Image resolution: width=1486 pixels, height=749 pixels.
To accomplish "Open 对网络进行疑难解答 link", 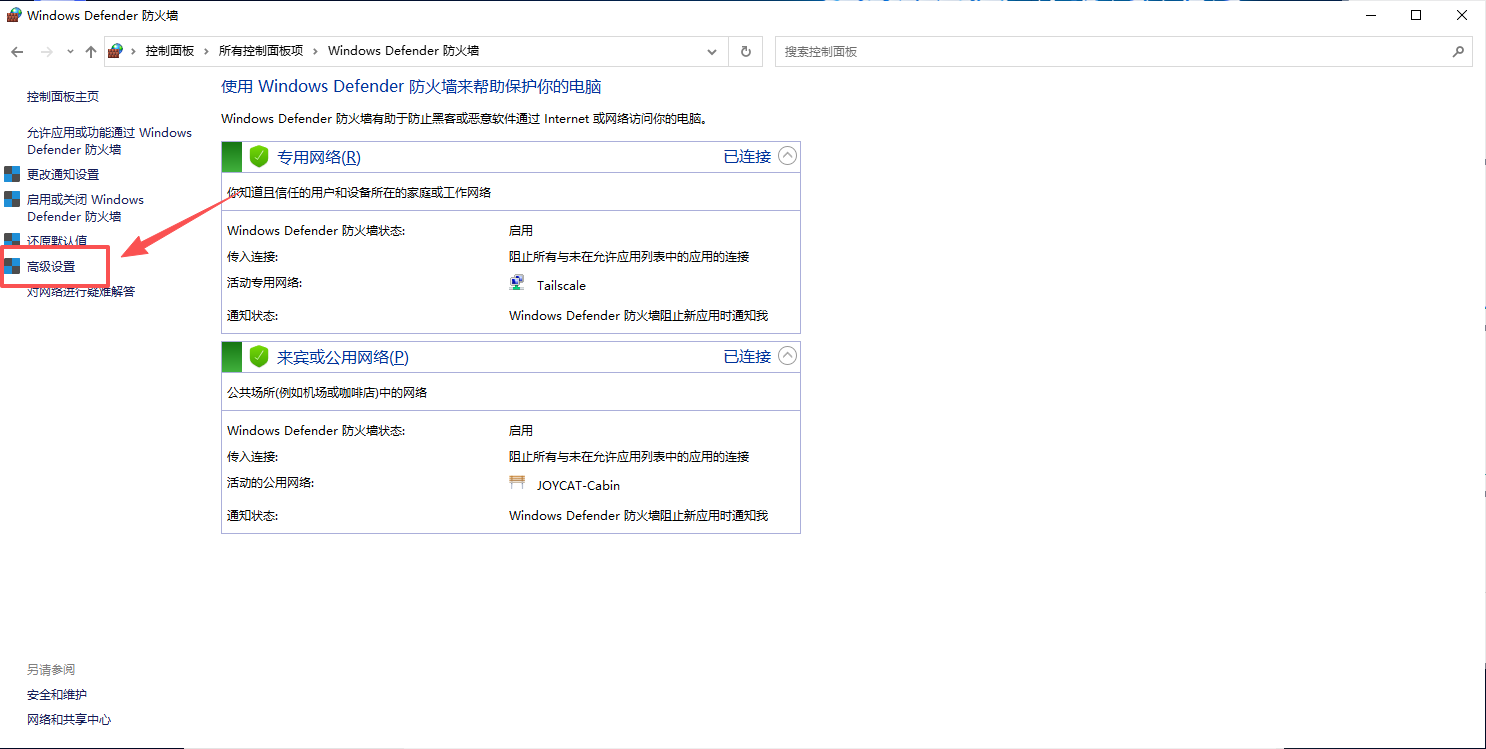I will point(81,292).
